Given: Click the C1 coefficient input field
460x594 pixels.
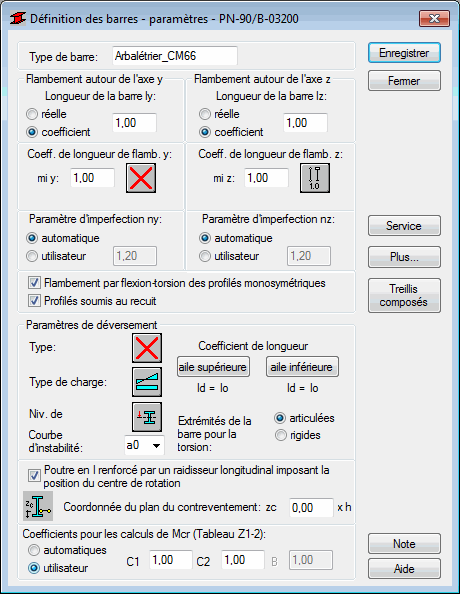Looking at the screenshot, I should [171, 560].
